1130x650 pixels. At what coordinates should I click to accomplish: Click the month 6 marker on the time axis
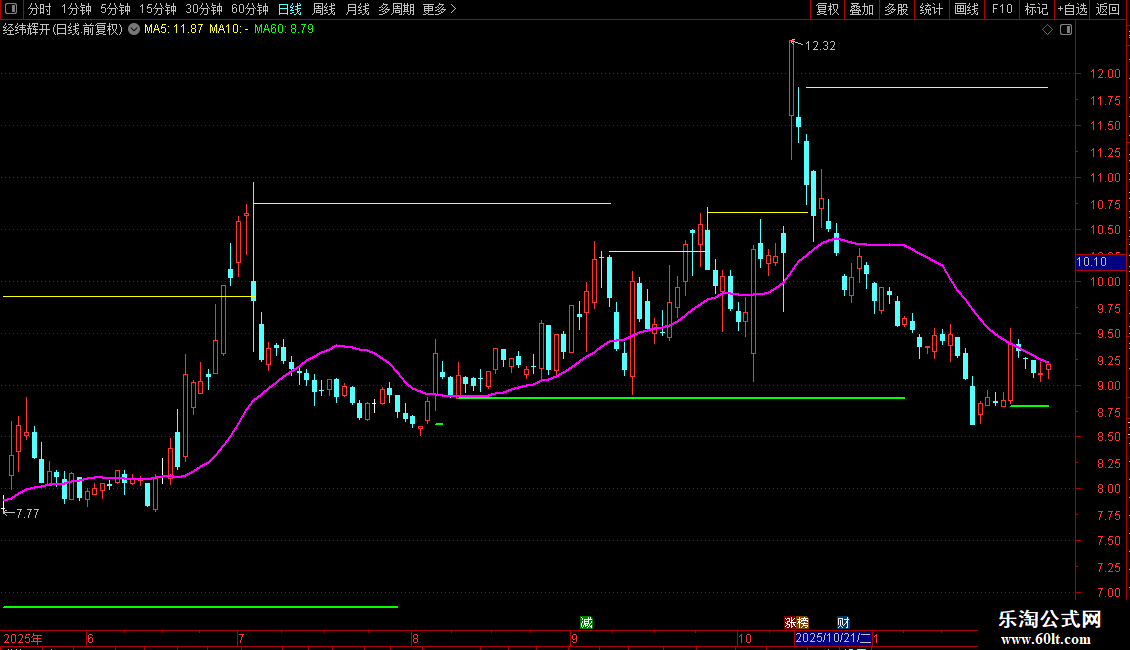[x=90, y=638]
